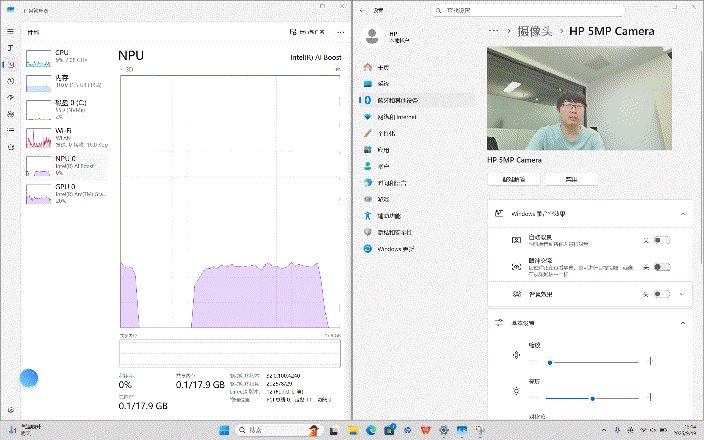This screenshot has width=704, height=440.
Task: Select 磁盘 0 (C:) in performance list
Action: point(66,110)
